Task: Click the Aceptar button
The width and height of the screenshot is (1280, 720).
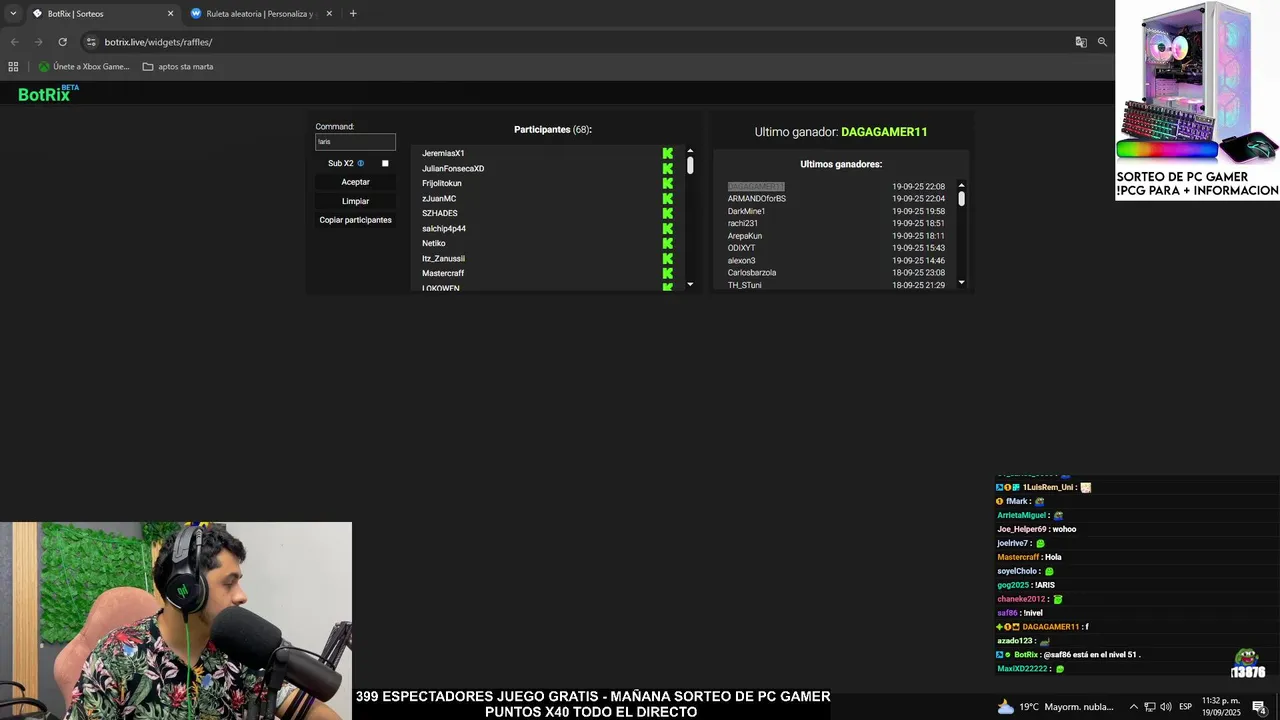Action: [355, 182]
